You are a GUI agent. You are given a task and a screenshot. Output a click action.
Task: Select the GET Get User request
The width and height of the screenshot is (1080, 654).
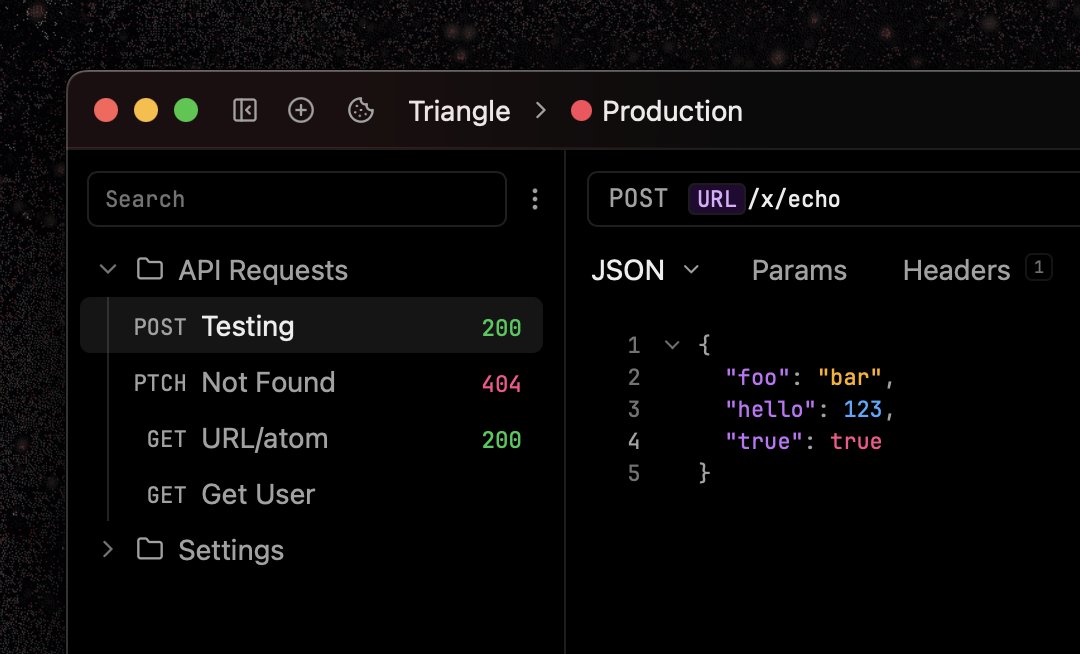[311, 494]
